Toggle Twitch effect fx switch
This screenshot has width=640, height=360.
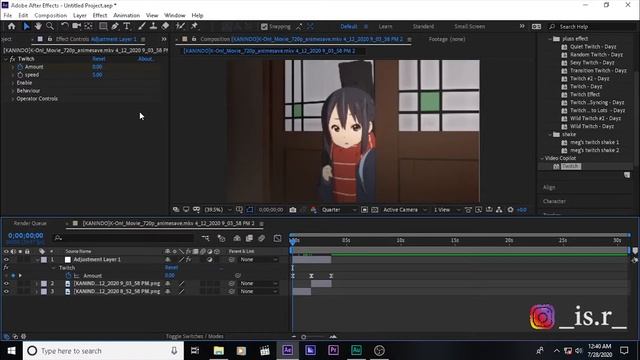click(x=12, y=59)
